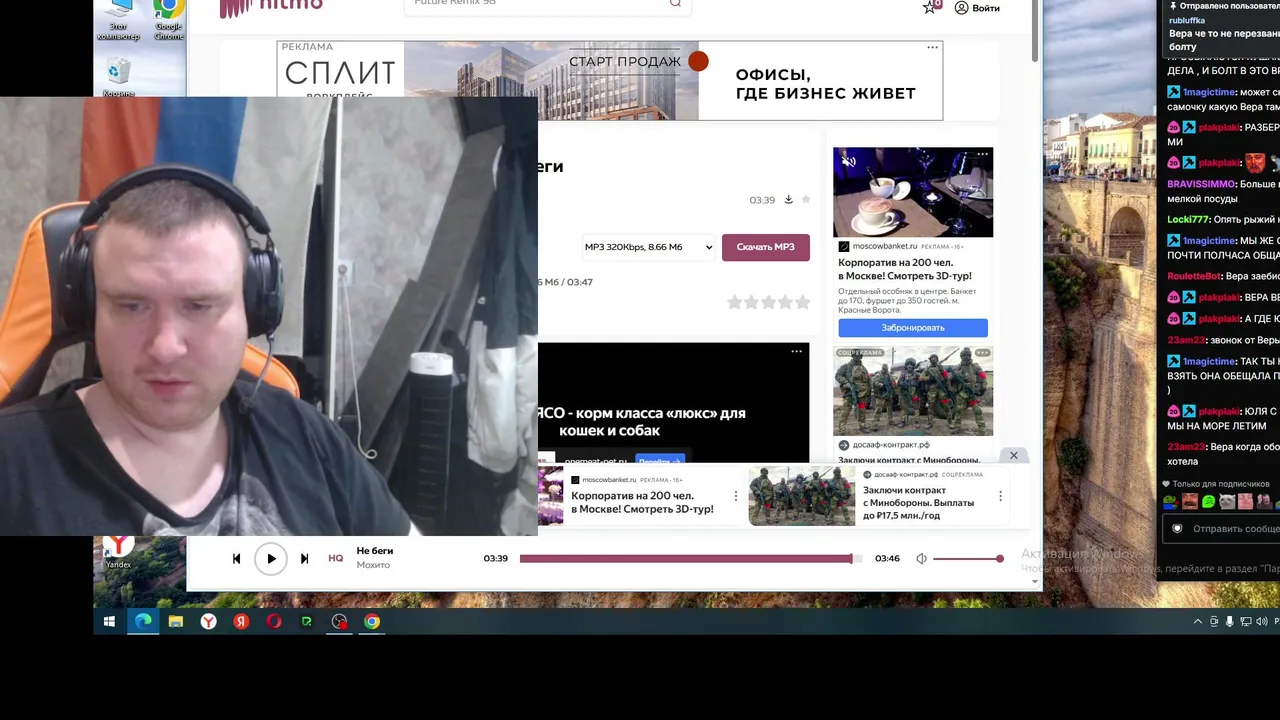
Task: Click the Войти login link
Action: [x=977, y=8]
